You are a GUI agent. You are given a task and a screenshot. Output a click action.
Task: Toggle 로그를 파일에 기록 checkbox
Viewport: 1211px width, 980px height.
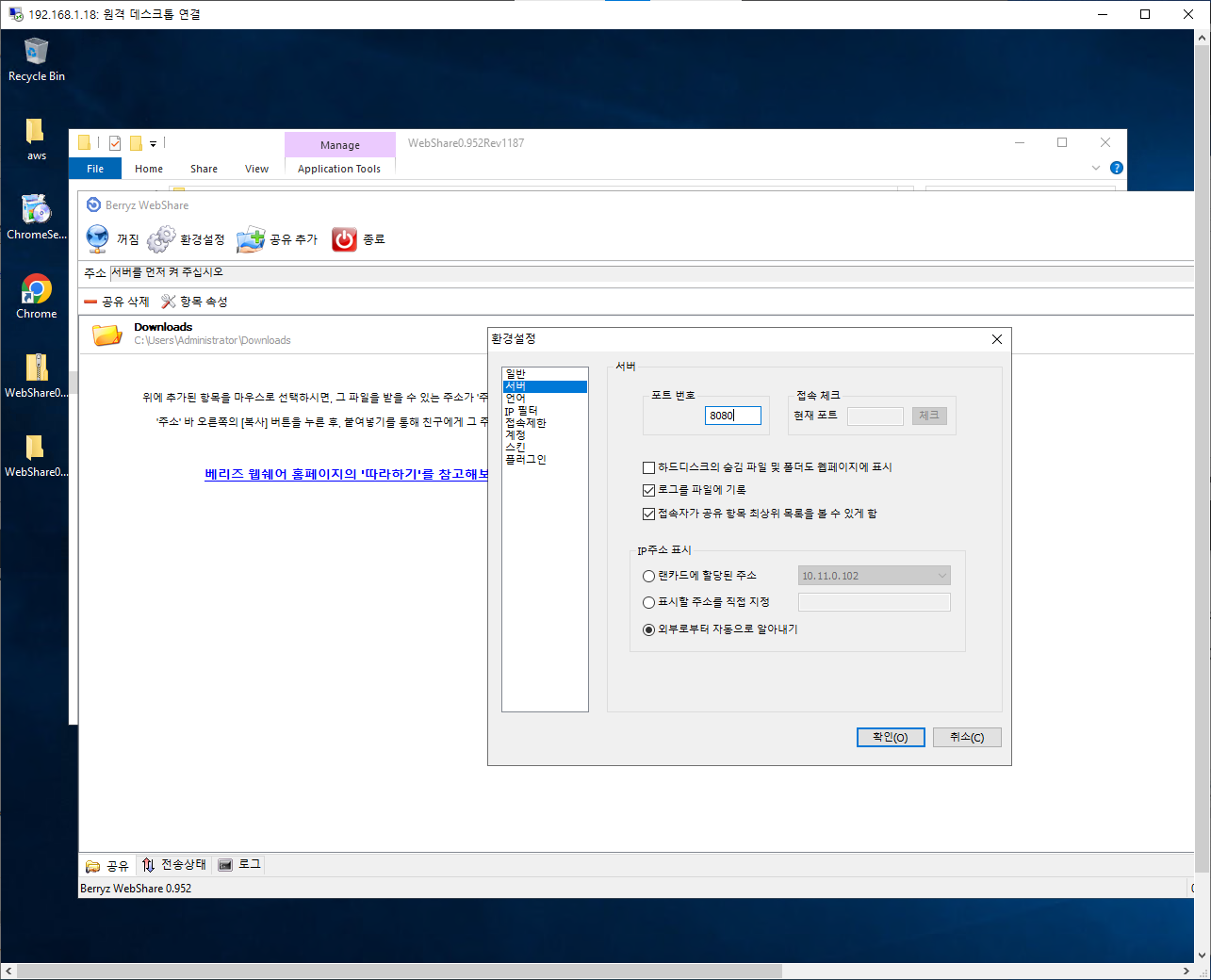coord(648,490)
